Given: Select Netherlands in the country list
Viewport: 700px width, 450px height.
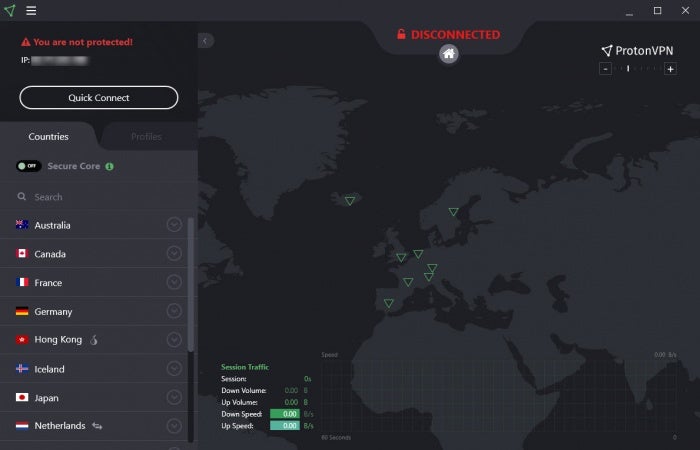Looking at the screenshot, I should 94,426.
